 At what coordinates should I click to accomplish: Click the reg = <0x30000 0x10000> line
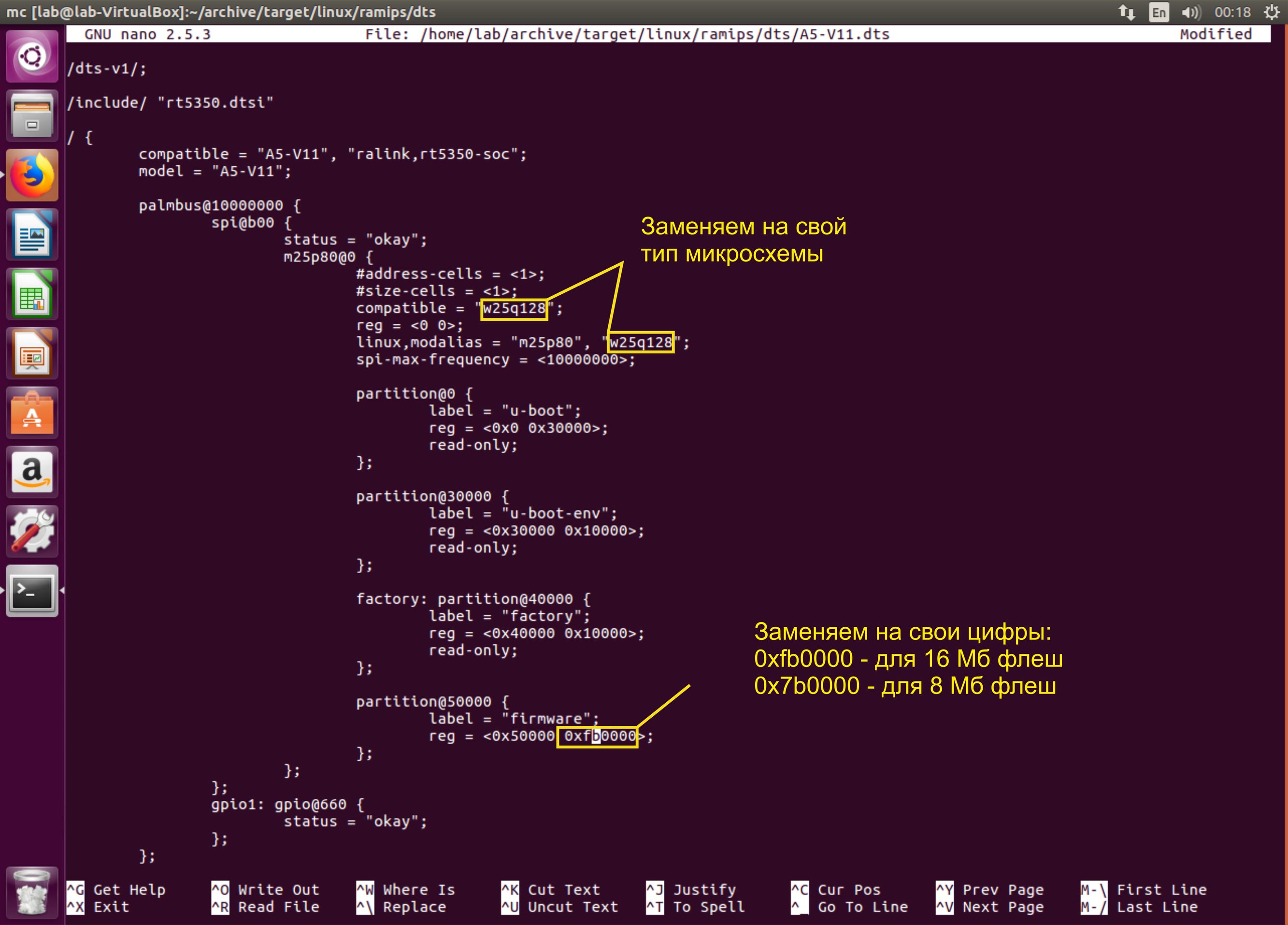537,530
